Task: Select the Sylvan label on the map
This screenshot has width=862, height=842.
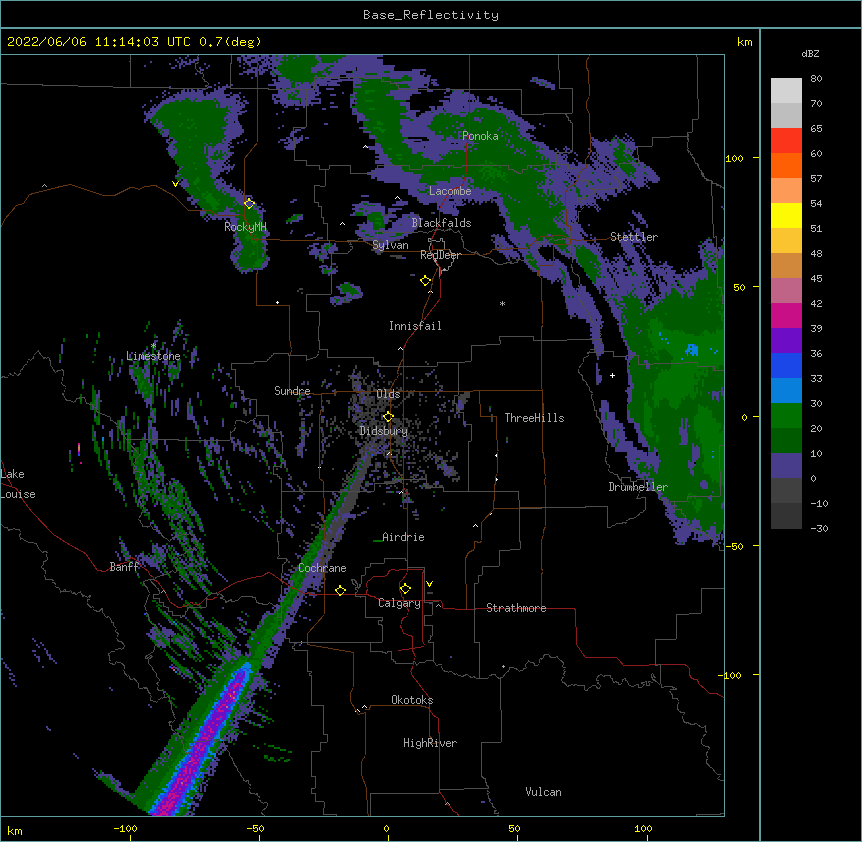Action: [390, 245]
